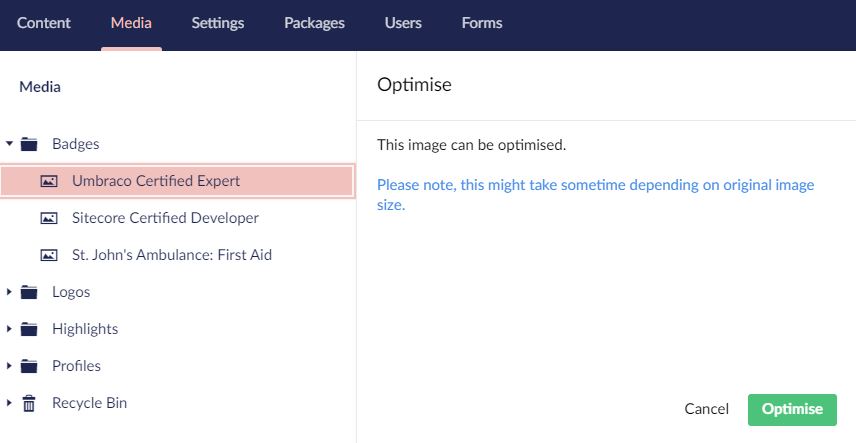Switch to the Content section

pos(43,23)
